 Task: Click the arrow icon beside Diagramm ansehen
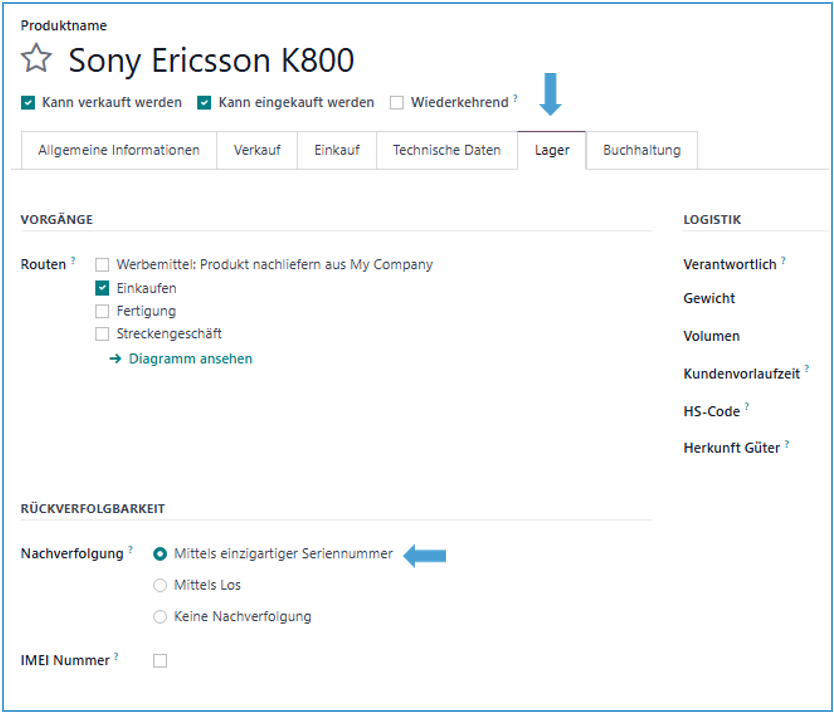(x=115, y=359)
